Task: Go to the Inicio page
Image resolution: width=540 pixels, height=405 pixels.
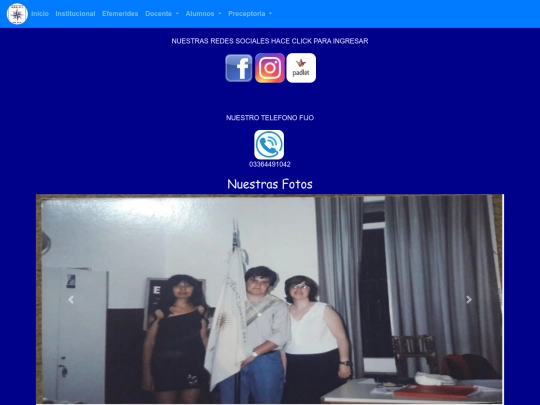Action: coord(40,14)
